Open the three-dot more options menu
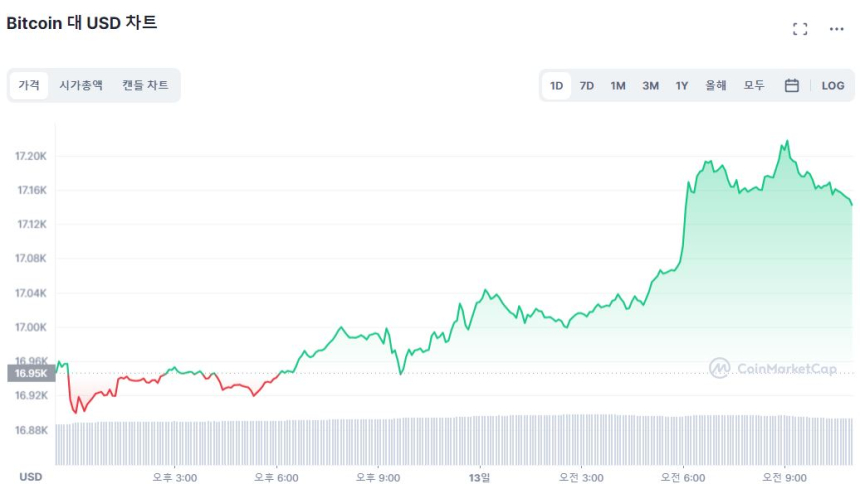 click(836, 29)
